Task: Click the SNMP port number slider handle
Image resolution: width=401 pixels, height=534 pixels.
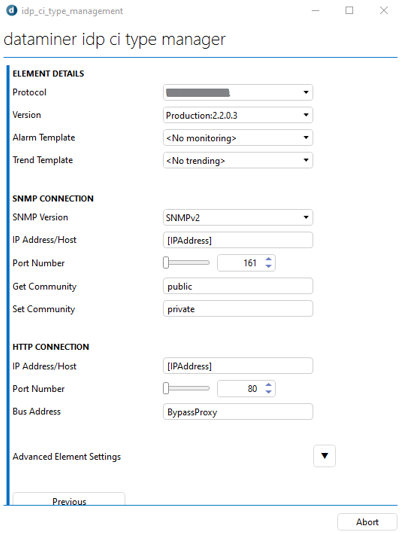Action: [166, 263]
